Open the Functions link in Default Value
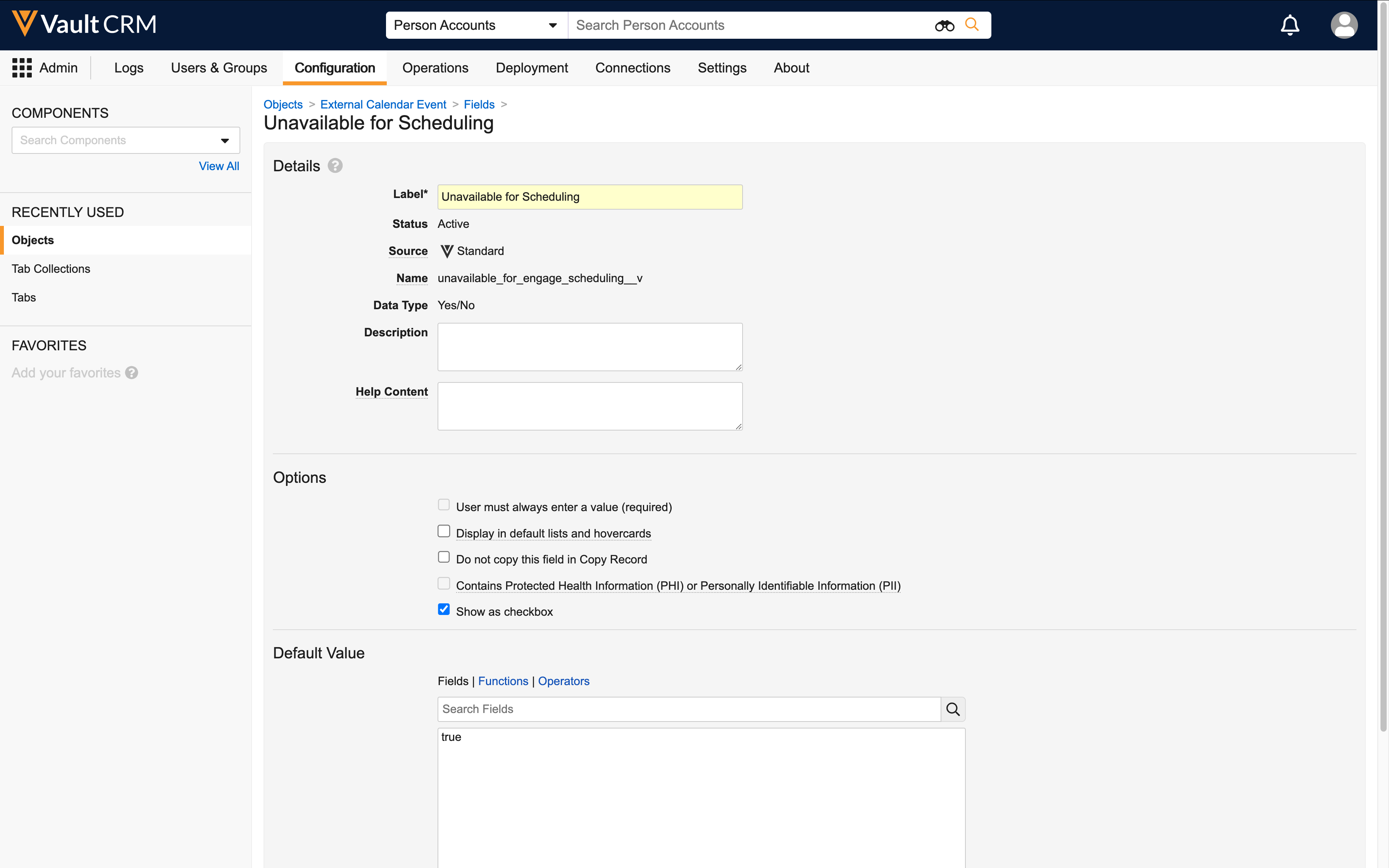This screenshot has height=868, width=1389. [x=503, y=681]
